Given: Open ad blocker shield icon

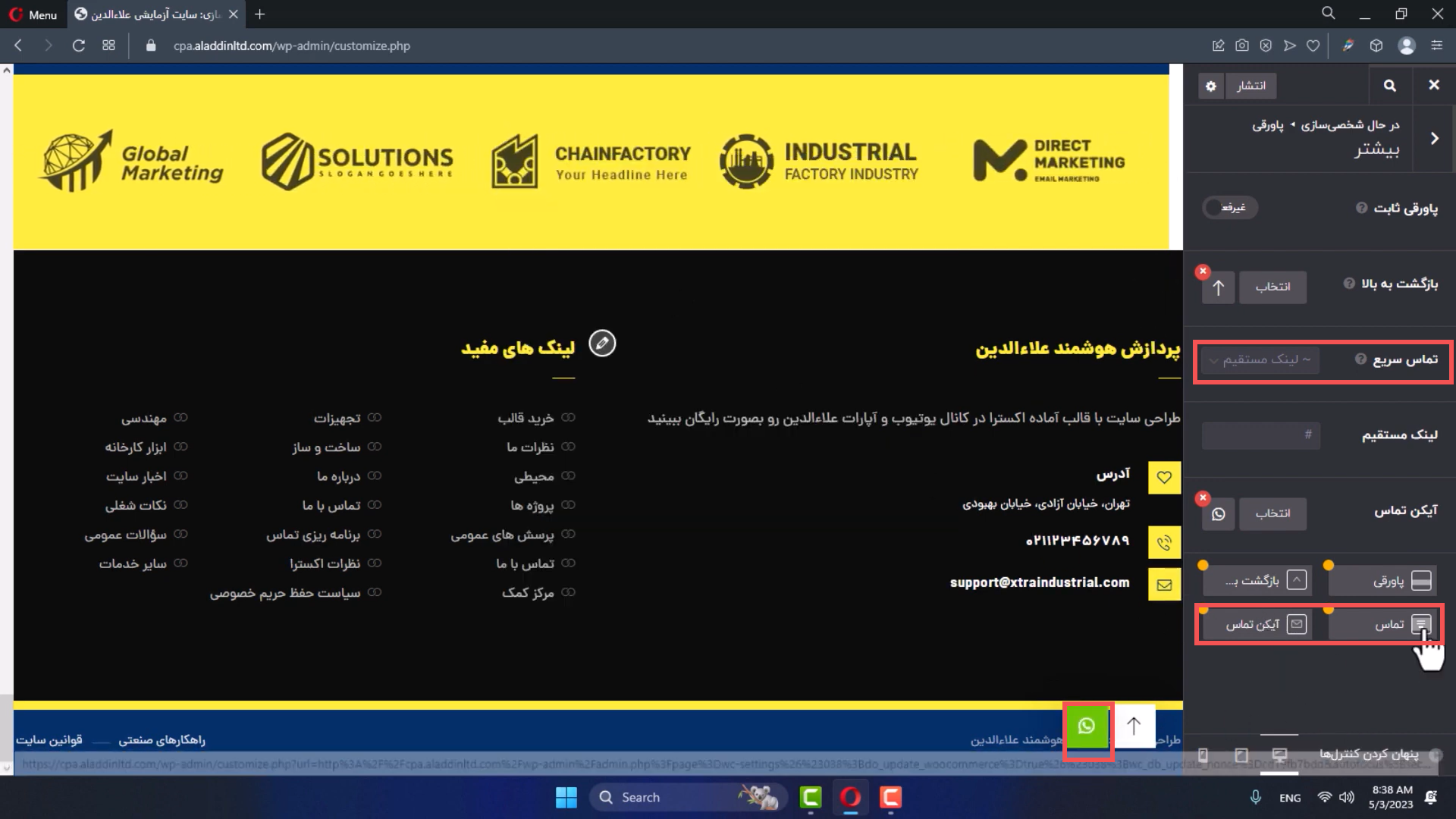Looking at the screenshot, I should tap(1266, 45).
